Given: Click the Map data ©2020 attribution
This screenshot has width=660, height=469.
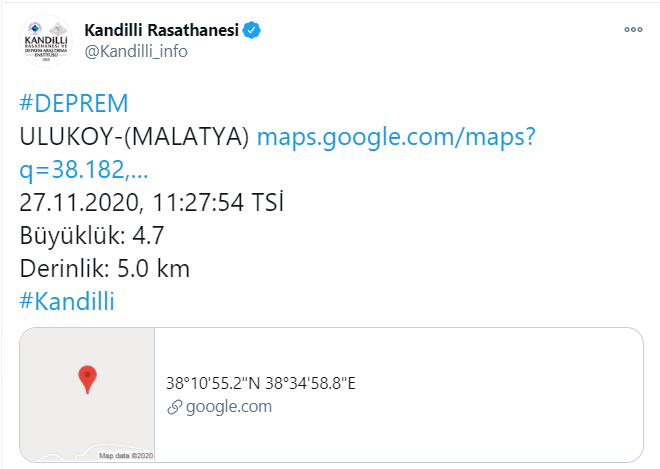Looking at the screenshot, I should pos(124,456).
